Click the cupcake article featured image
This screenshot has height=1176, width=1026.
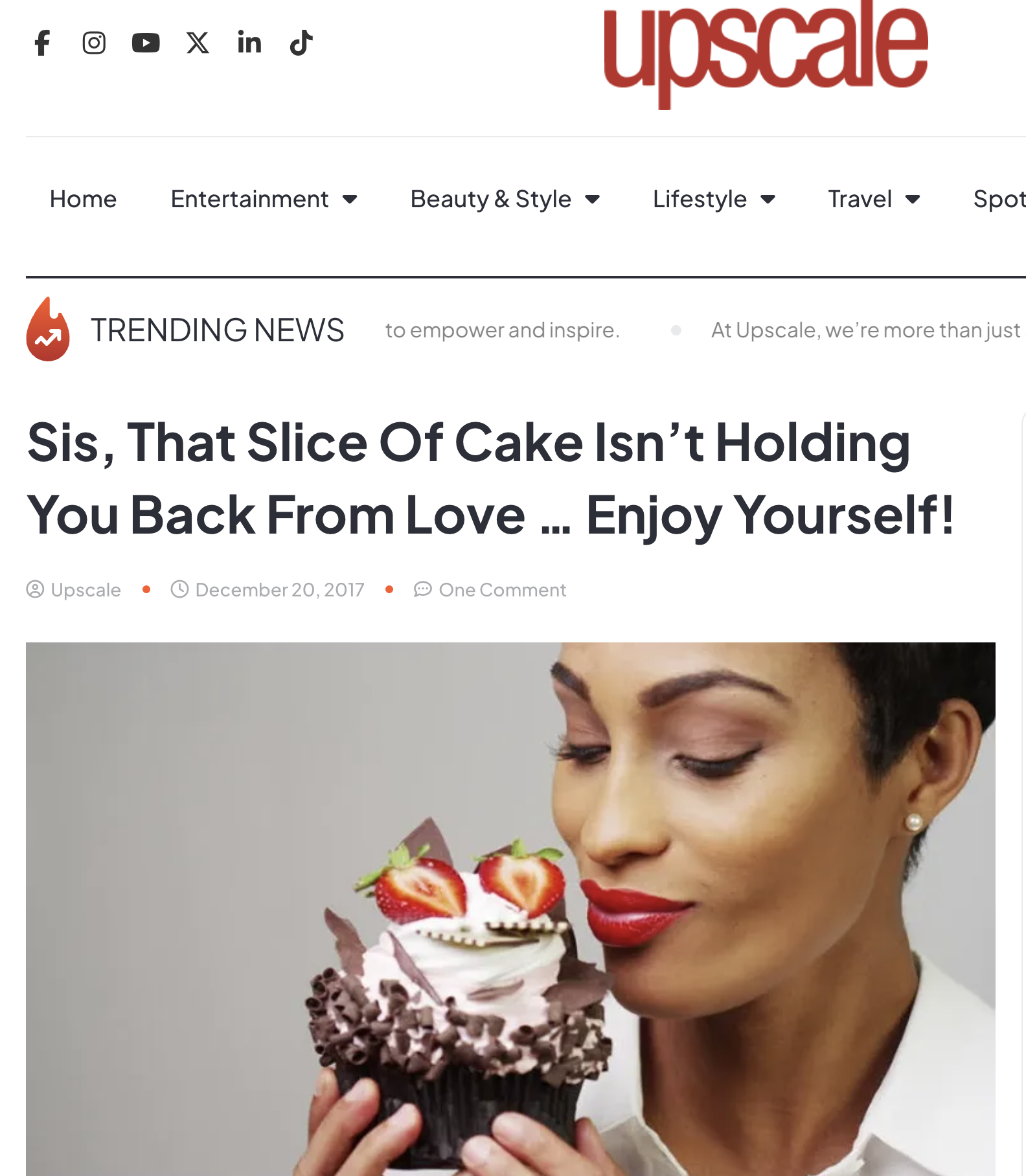(x=510, y=909)
